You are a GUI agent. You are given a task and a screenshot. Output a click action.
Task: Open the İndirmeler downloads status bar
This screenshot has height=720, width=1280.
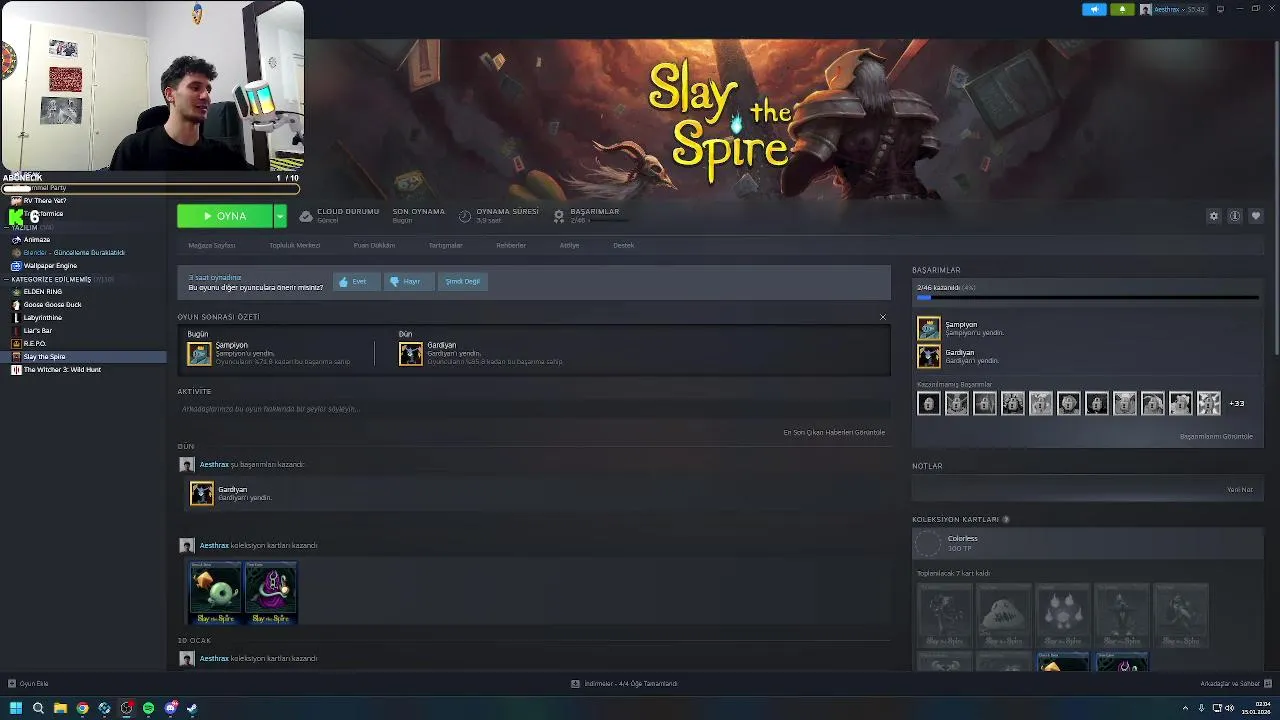[x=624, y=684]
